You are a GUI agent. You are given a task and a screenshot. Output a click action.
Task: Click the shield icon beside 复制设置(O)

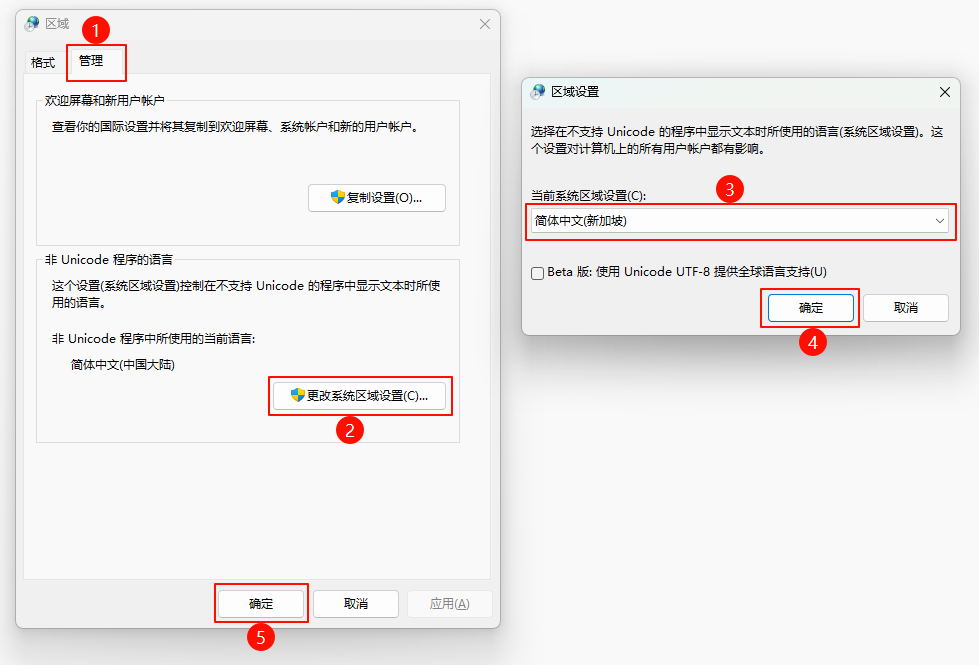pos(338,198)
